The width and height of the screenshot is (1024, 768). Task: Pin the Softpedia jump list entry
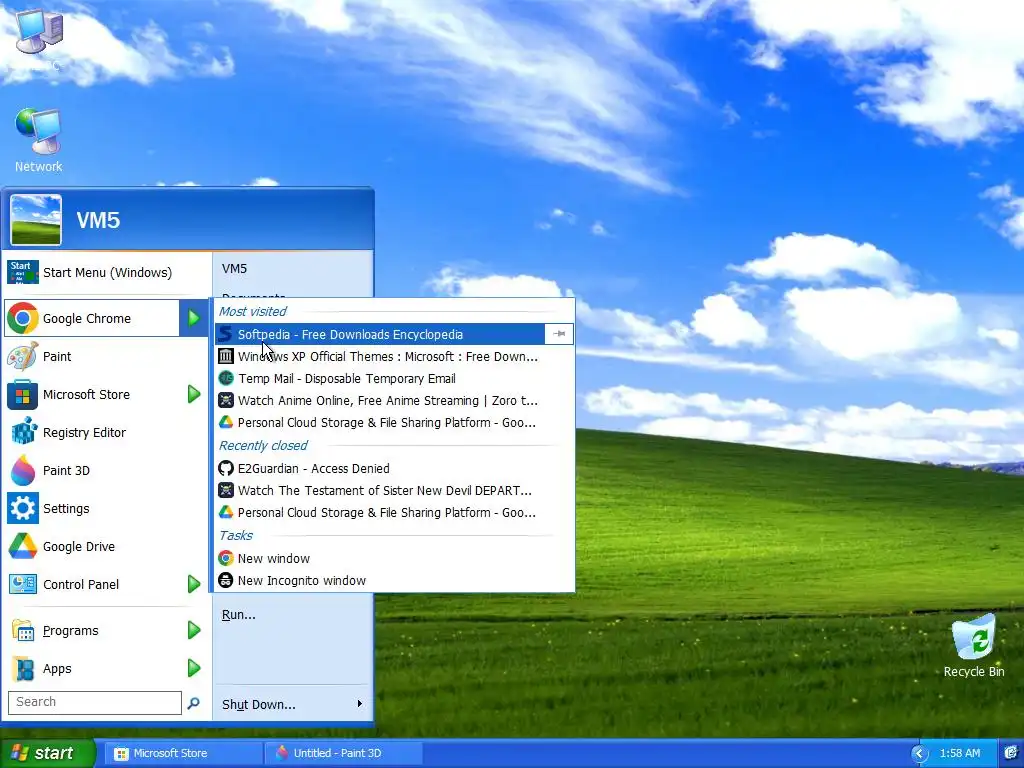[x=559, y=334]
